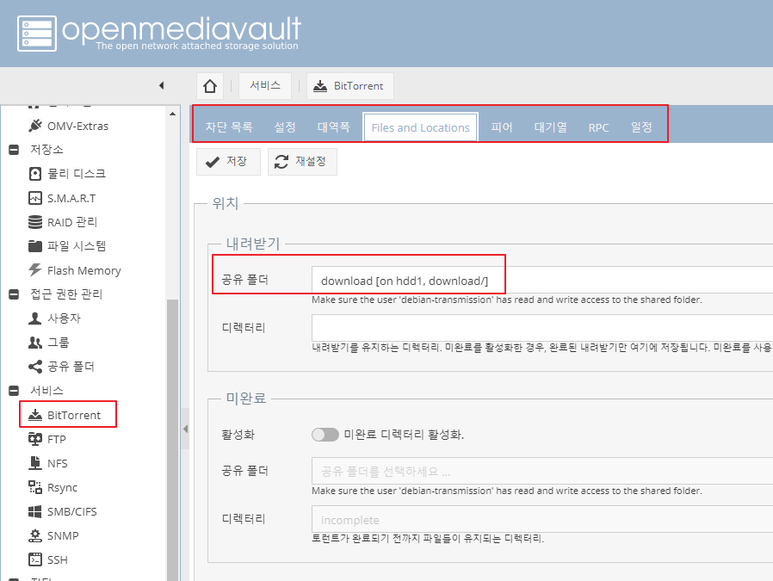Open the 그룹 group icon
Viewport: 773px width, 581px height.
[x=35, y=342]
